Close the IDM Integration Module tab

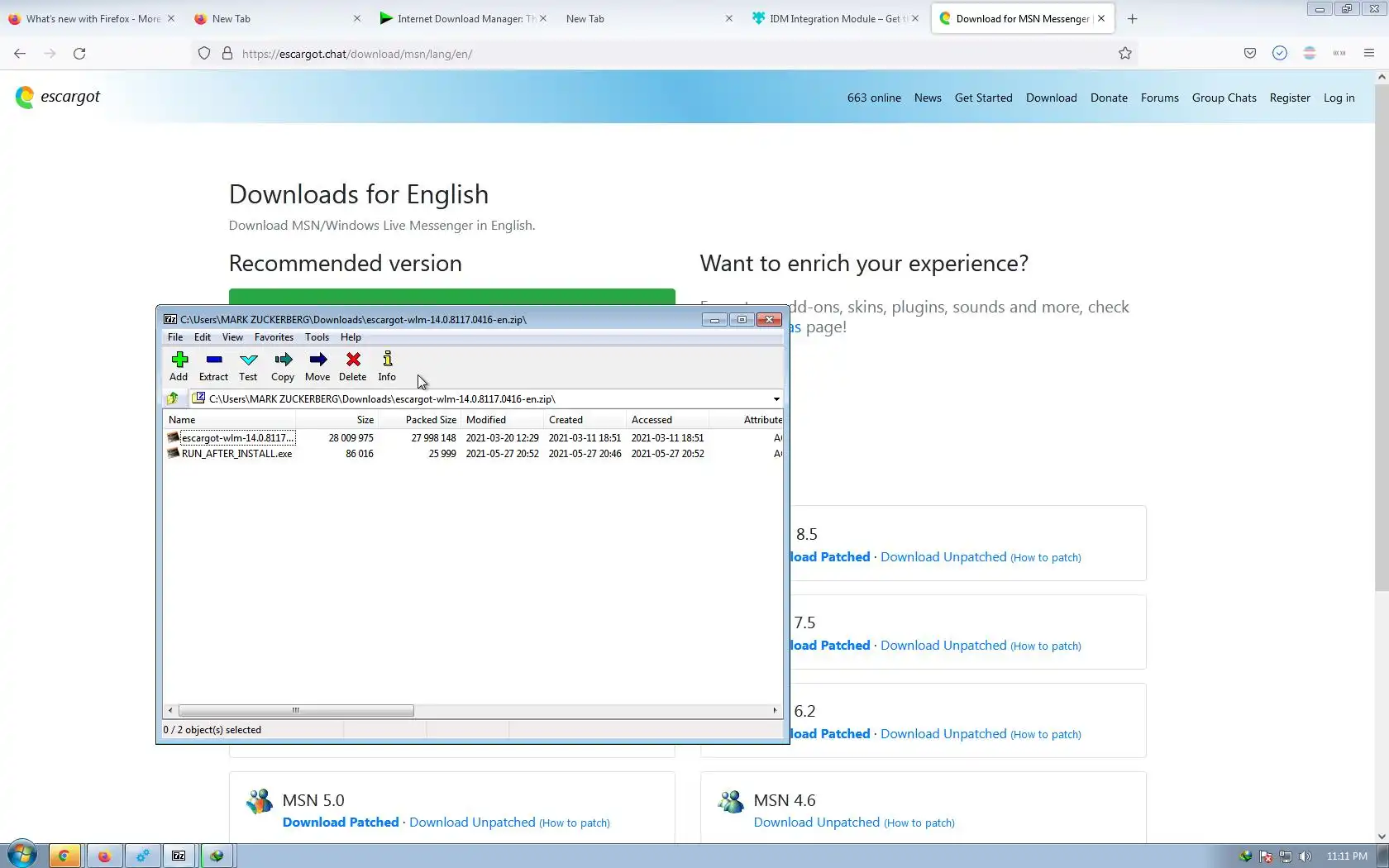pos(915,18)
